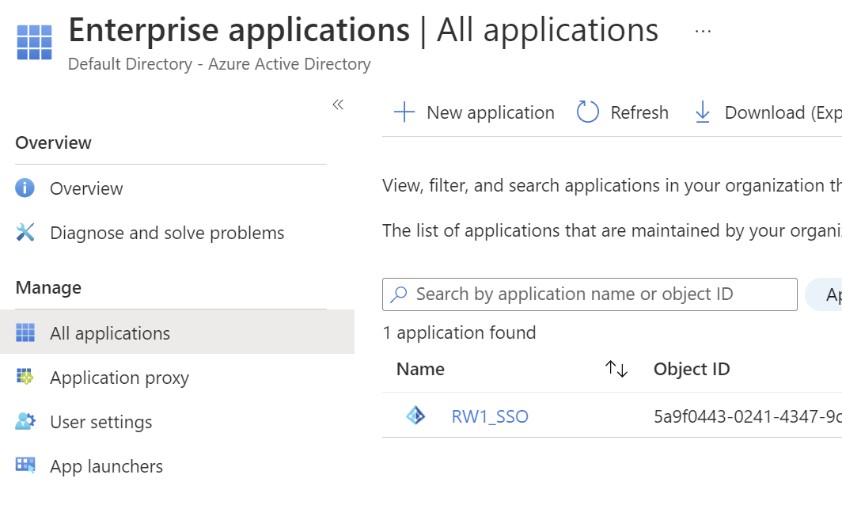Image resolution: width=842 pixels, height=505 pixels.
Task: Click the Diagnose wrench tools icon
Action: 25,232
